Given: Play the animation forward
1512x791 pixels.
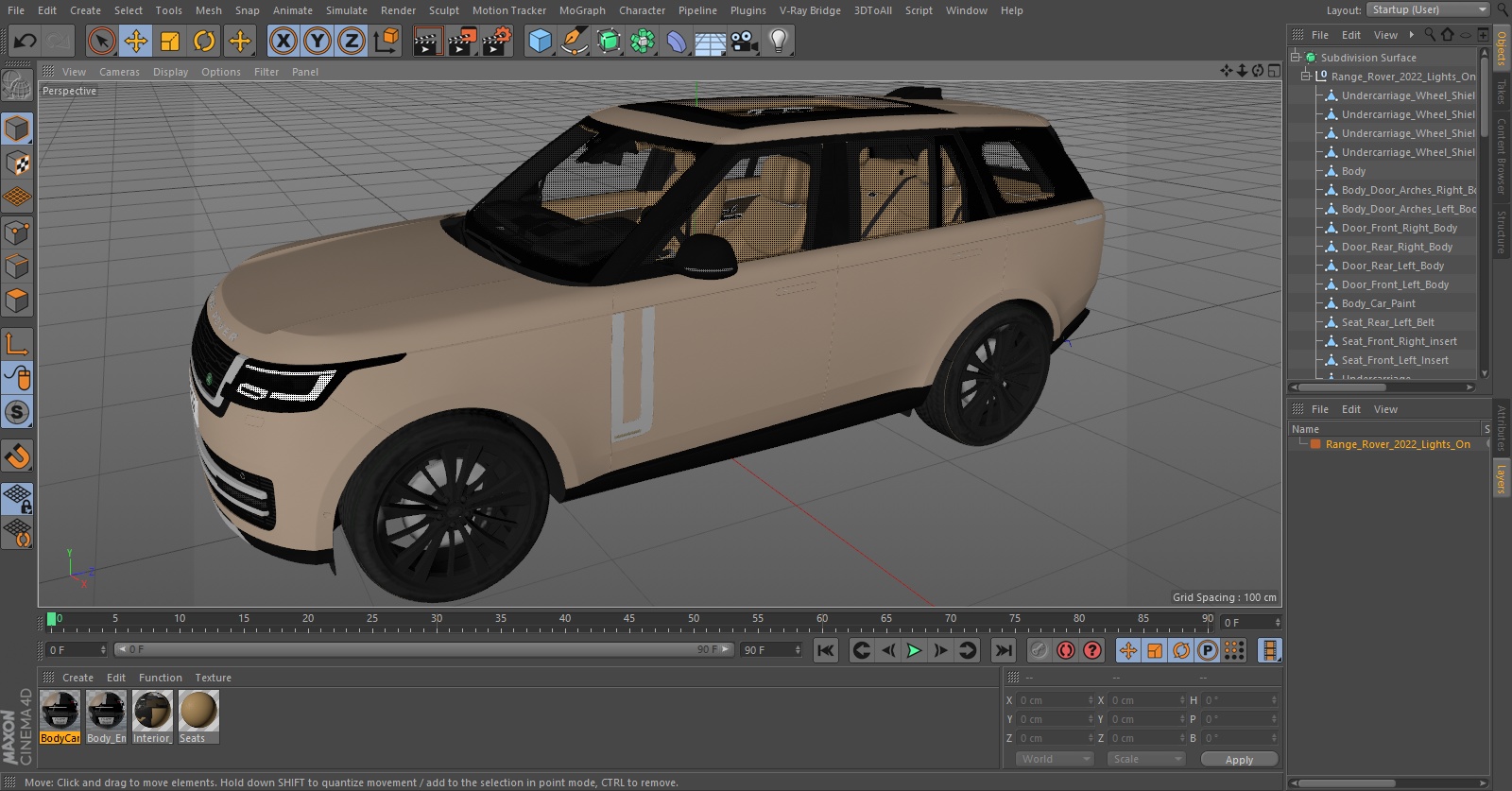Looking at the screenshot, I should [x=914, y=650].
